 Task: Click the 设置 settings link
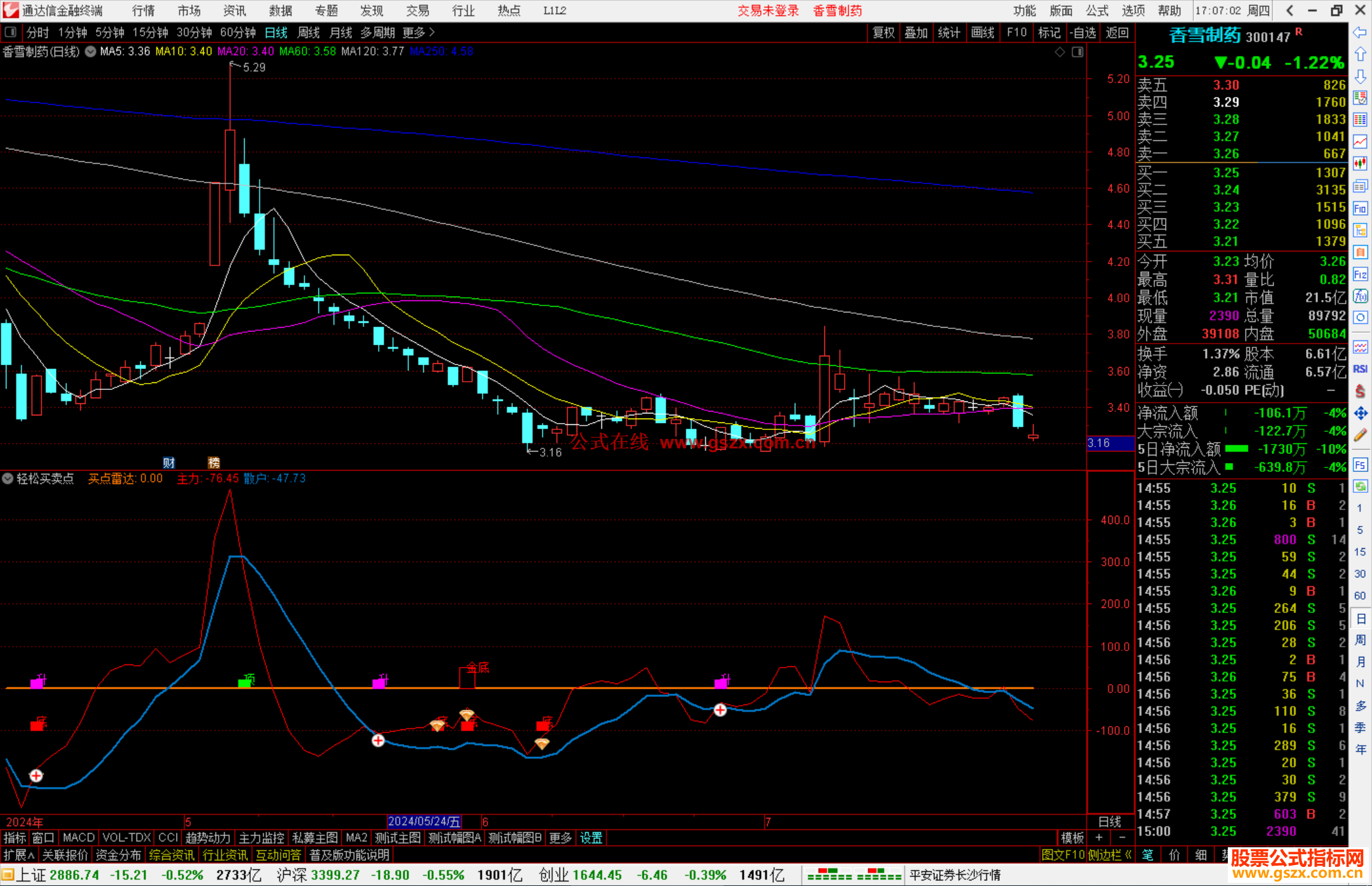coord(591,838)
